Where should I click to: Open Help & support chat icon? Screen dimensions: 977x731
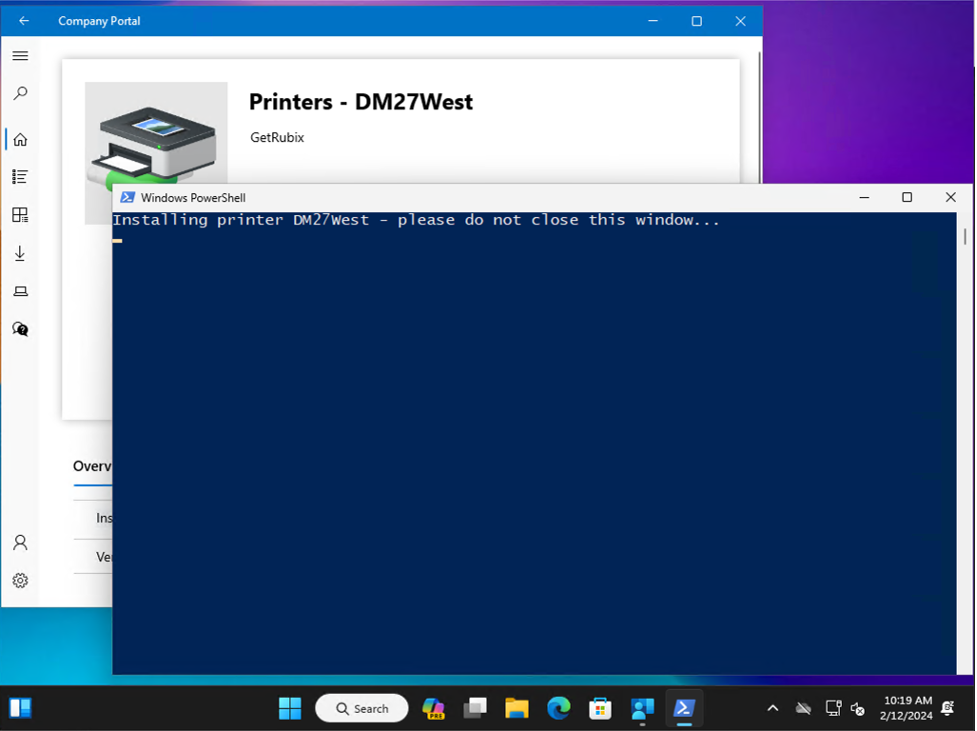20,329
